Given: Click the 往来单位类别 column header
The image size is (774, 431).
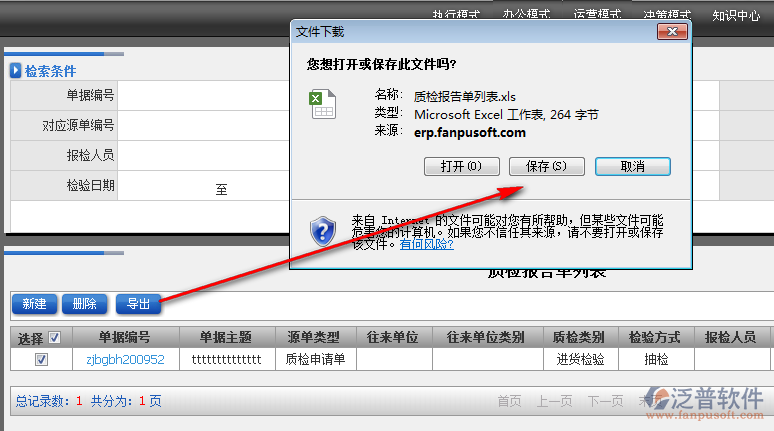Looking at the screenshot, I should pyautogui.click(x=487, y=337).
